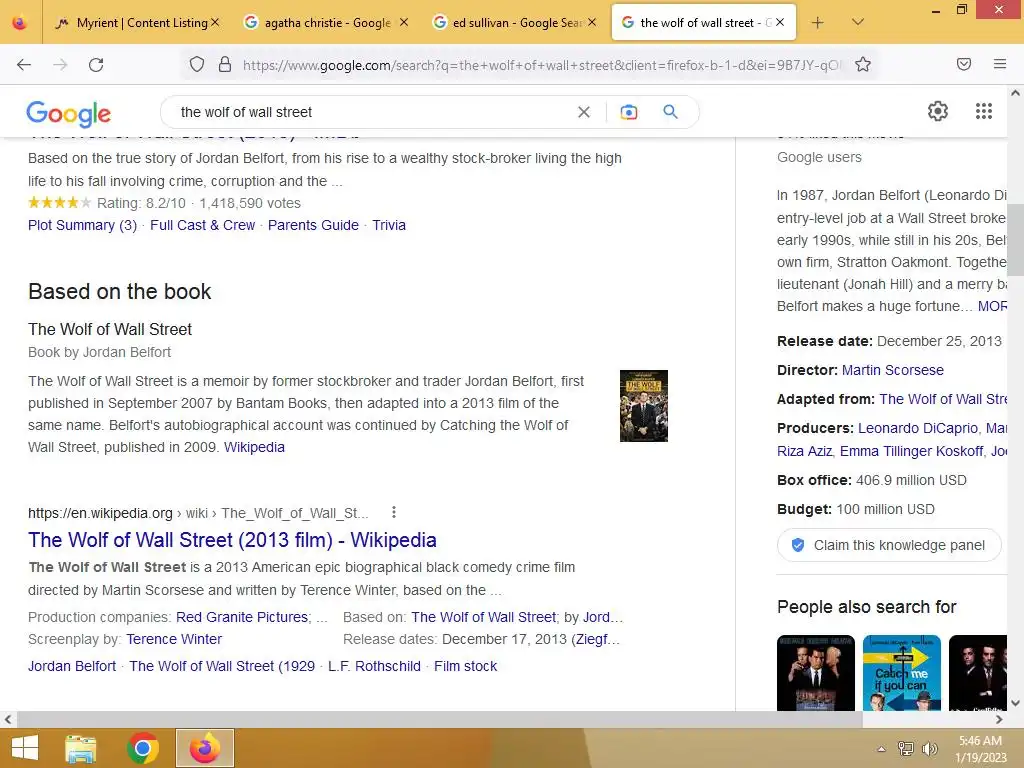Select the wolf of wall street tab

(x=704, y=23)
